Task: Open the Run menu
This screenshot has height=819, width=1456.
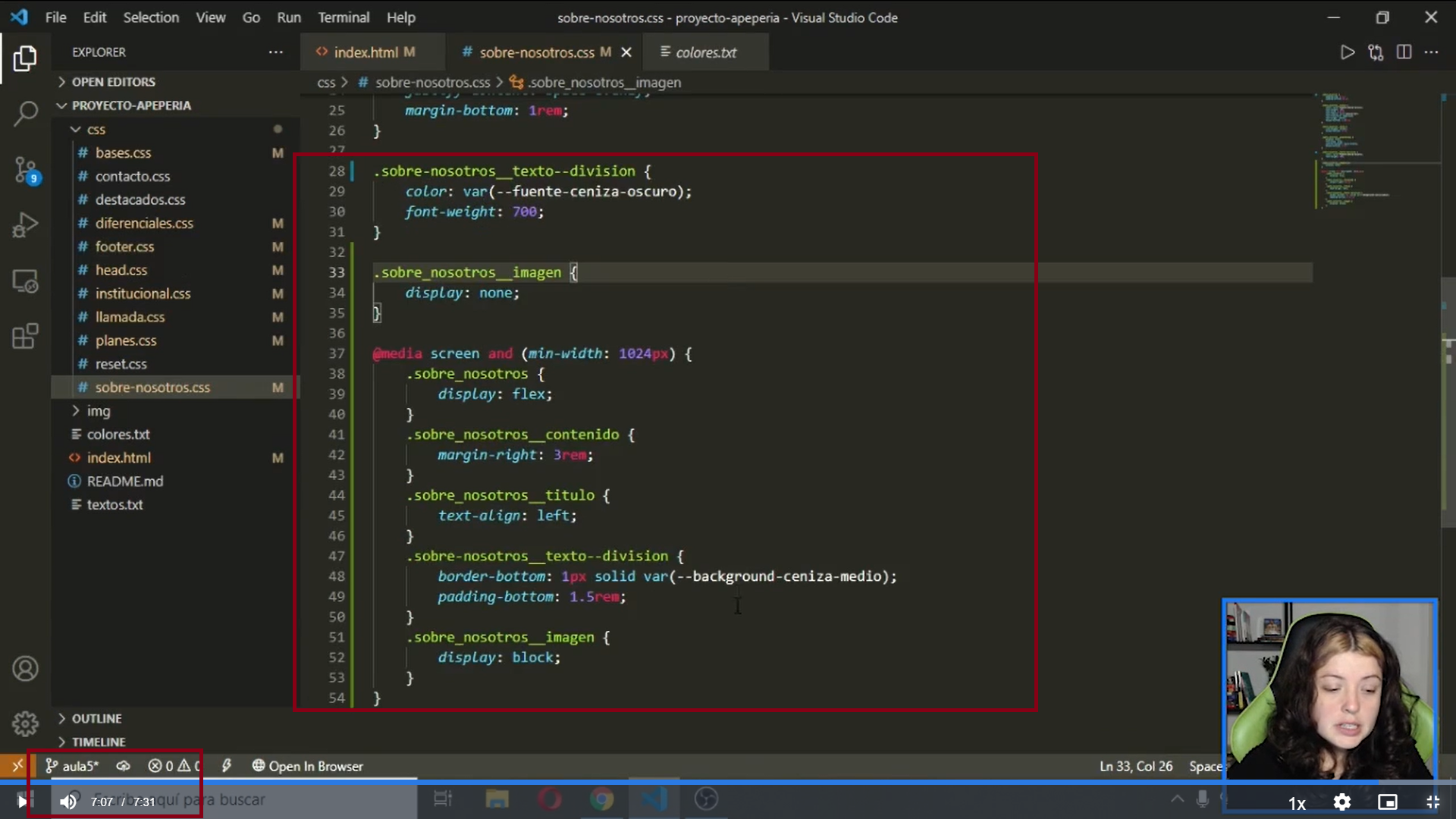Action: coord(288,17)
